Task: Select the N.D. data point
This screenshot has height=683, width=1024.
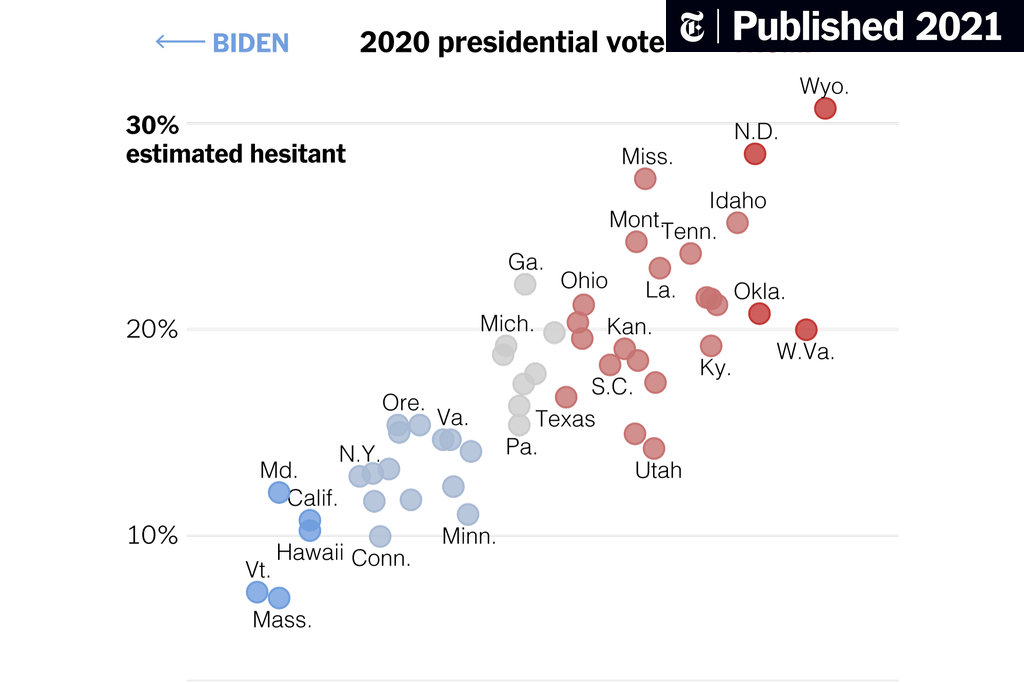Action: pyautogui.click(x=755, y=154)
